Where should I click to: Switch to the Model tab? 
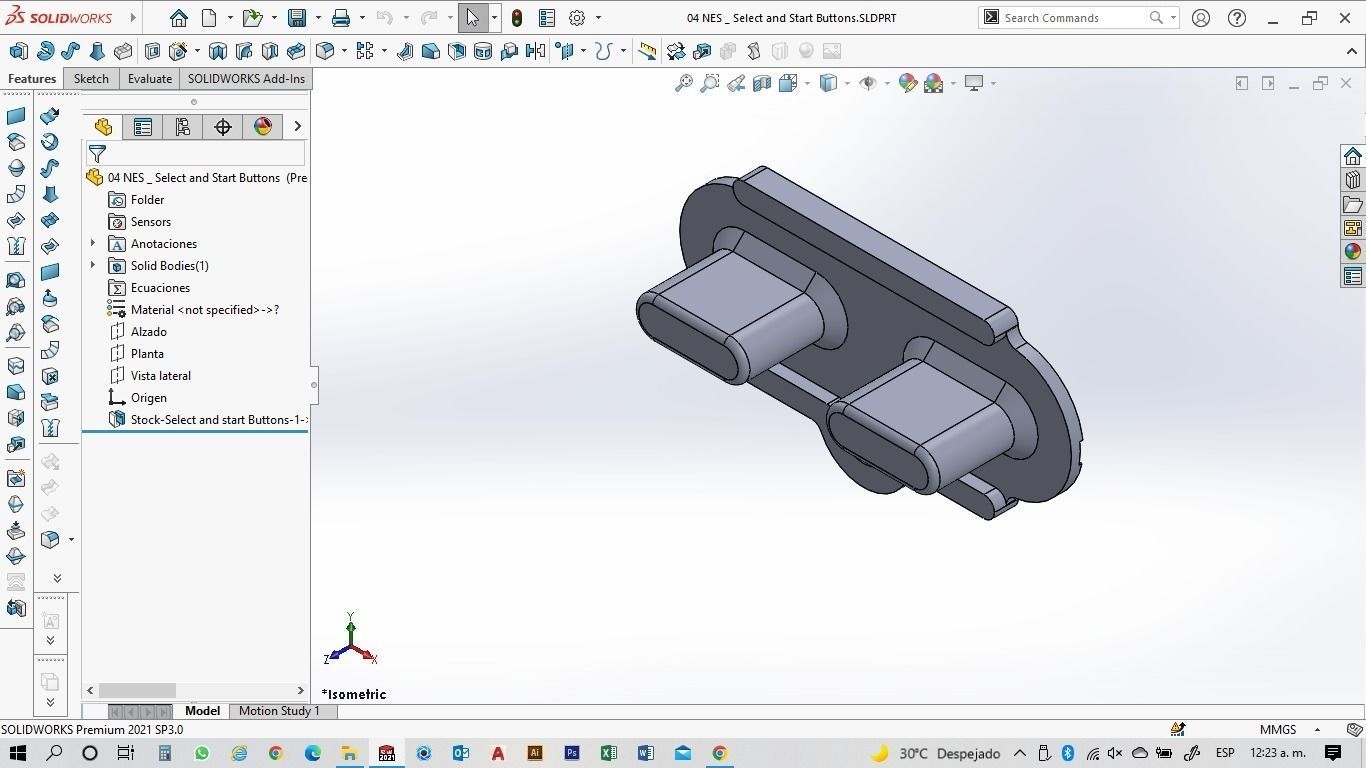pyautogui.click(x=202, y=711)
